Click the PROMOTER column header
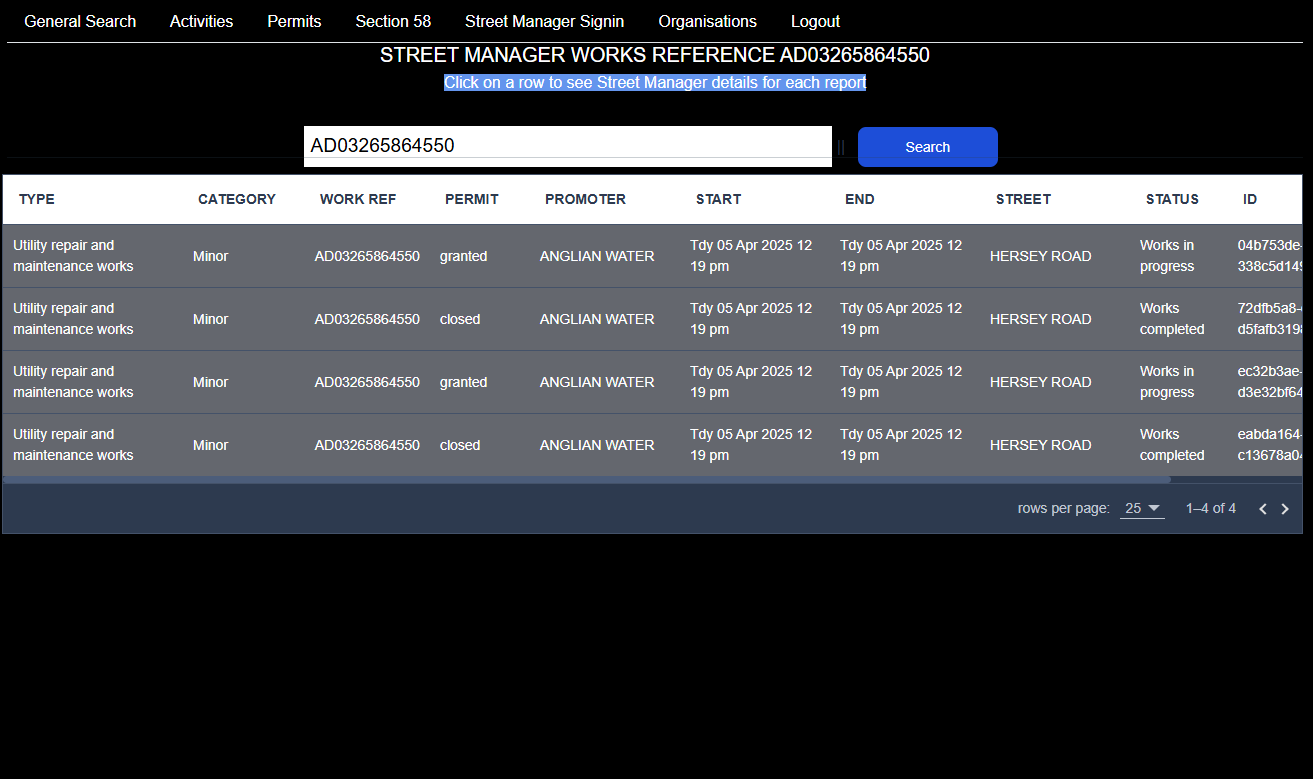The image size is (1313, 779). click(585, 199)
